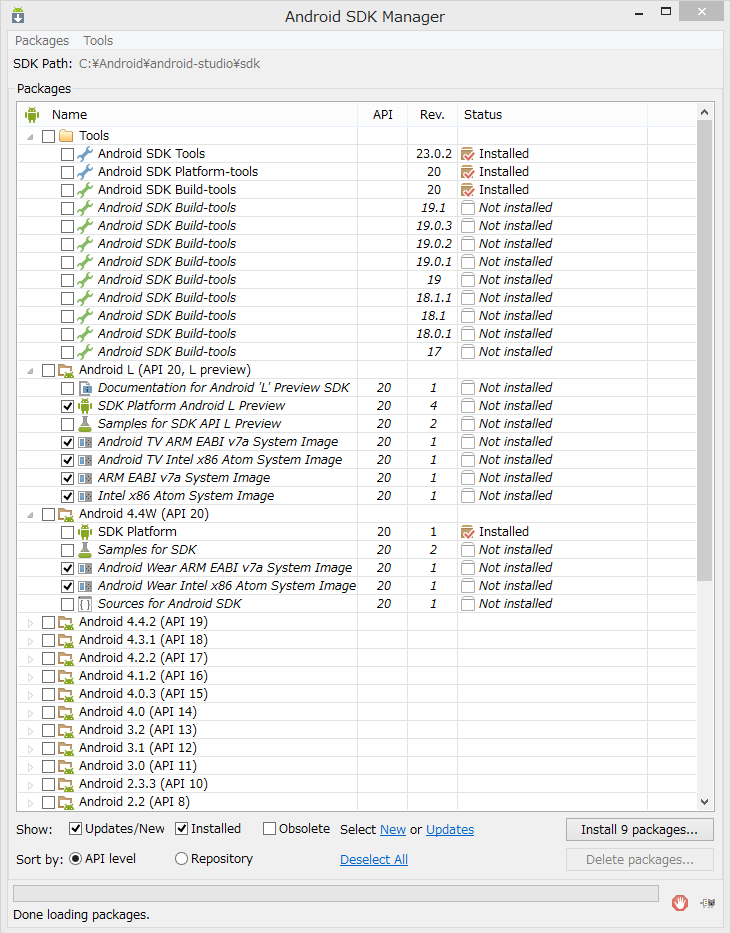Click the progress bar at bottom
731x933 pixels.
[335, 893]
